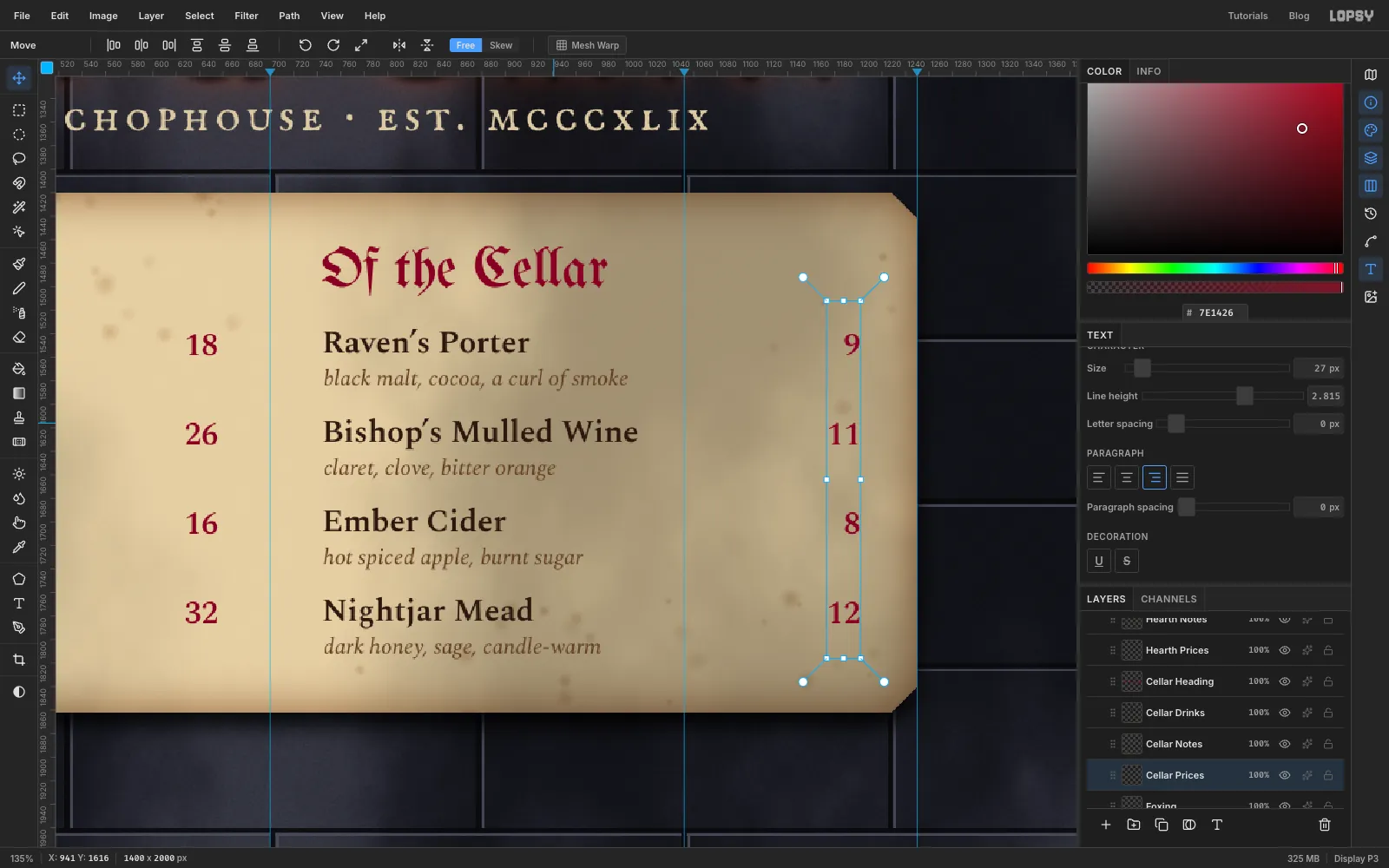Switch transform mode to Skew
Image resolution: width=1389 pixels, height=868 pixels.
pos(501,45)
